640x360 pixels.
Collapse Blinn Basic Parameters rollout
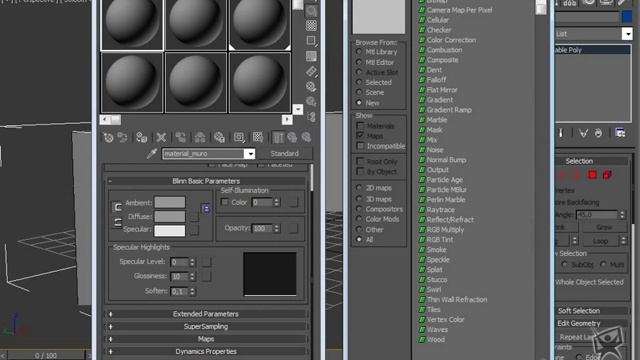click(206, 181)
